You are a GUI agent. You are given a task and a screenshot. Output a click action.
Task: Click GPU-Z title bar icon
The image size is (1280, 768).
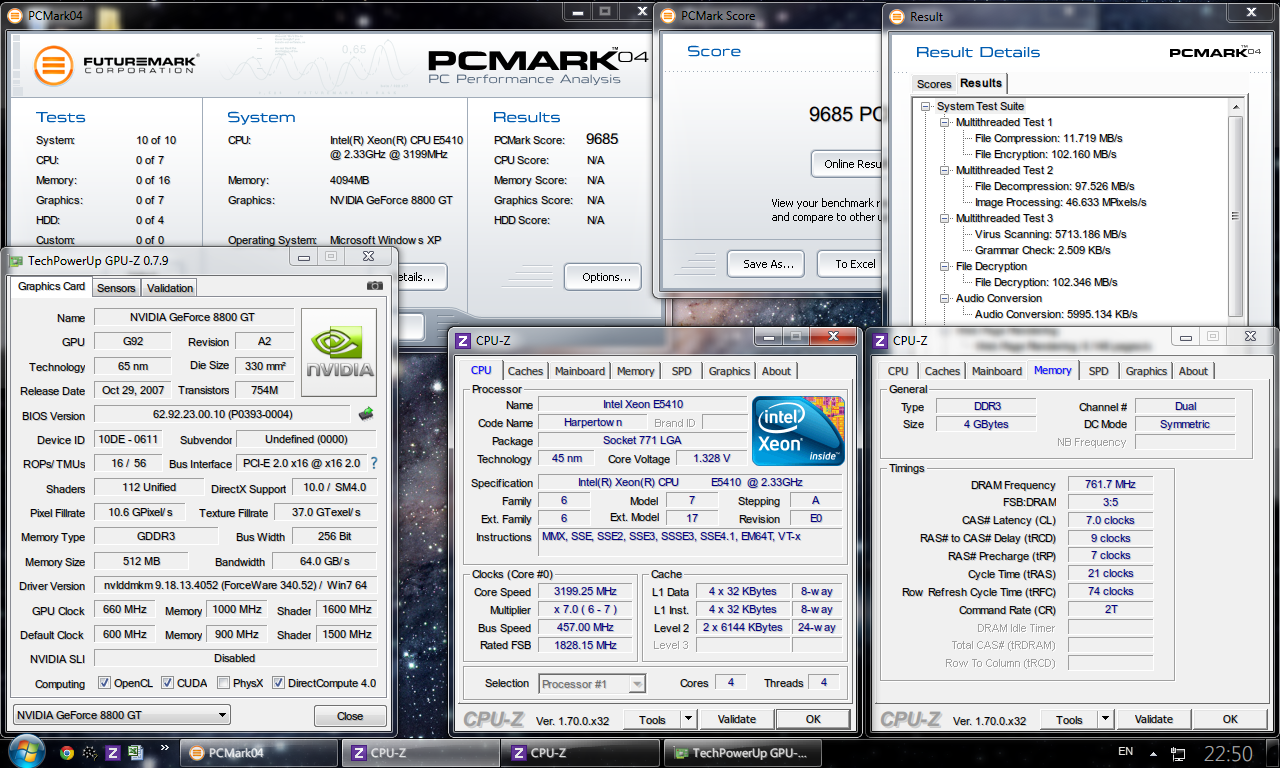pos(16,261)
